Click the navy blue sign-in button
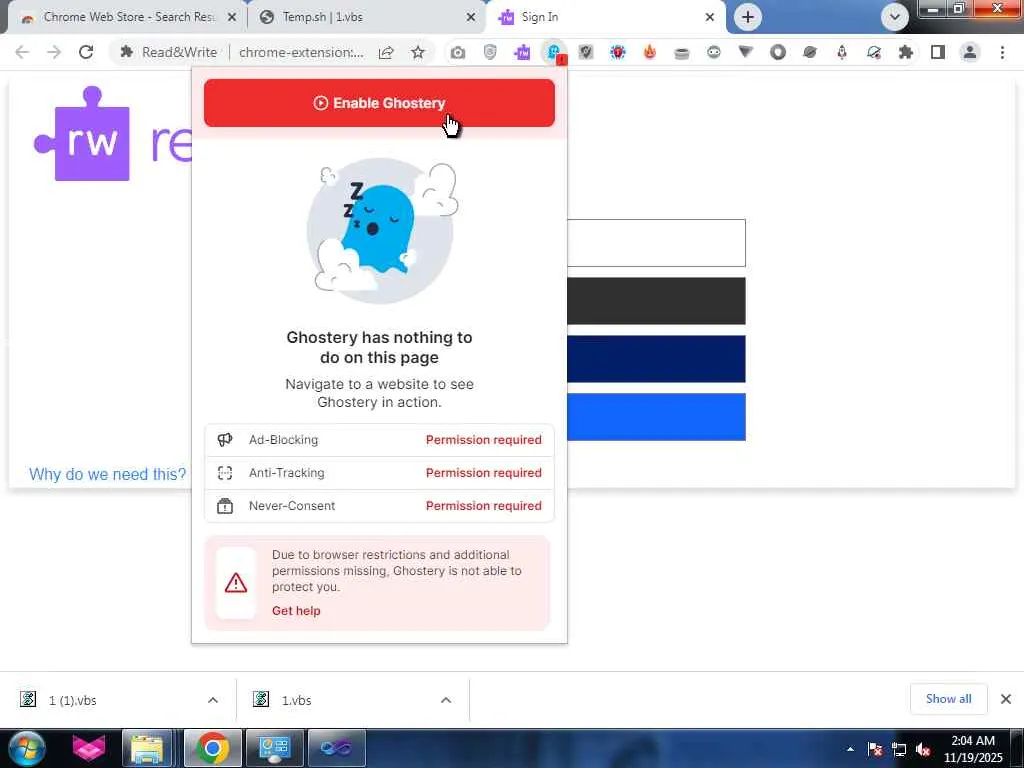Screen dimensions: 1024x768 [656, 359]
